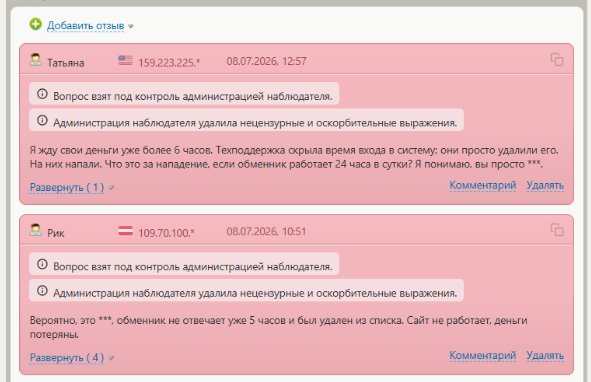The image size is (591, 382).
Task: Click the Austrian flag next to 109.70.100.*
Action: [126, 230]
